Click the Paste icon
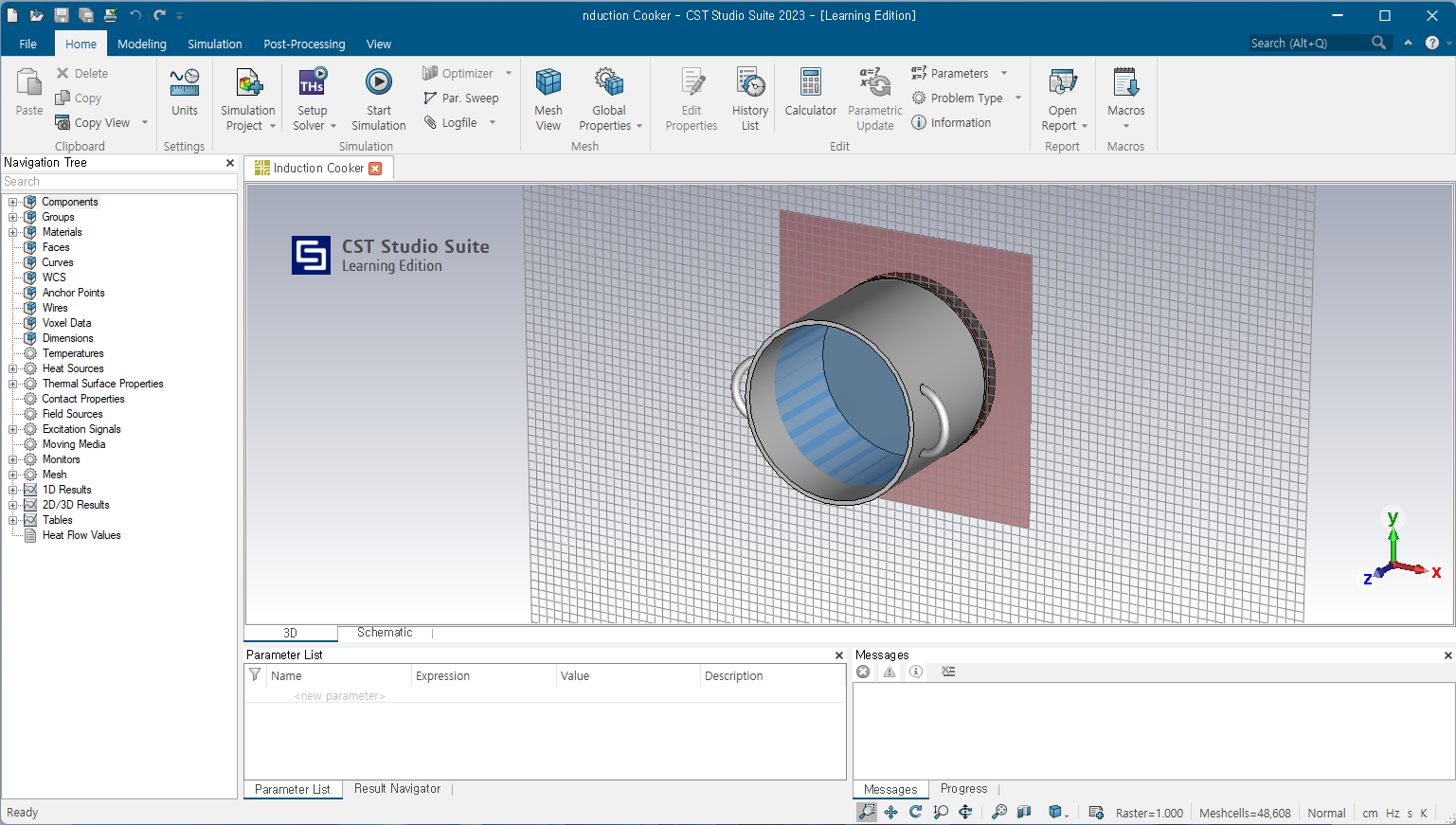Viewport: 1456px width, 825px height. 29,83
